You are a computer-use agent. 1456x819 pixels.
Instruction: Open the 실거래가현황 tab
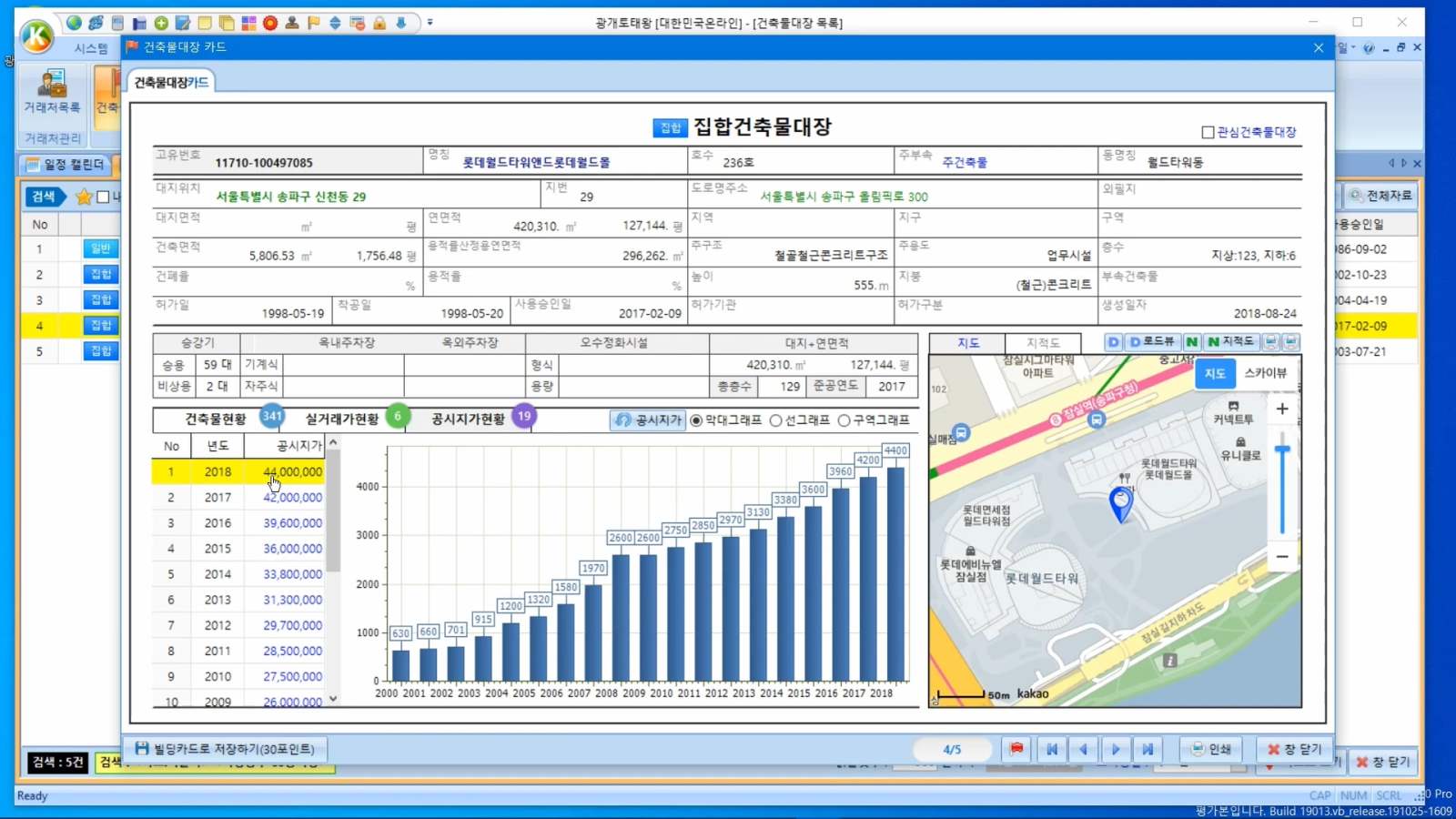pyautogui.click(x=342, y=419)
